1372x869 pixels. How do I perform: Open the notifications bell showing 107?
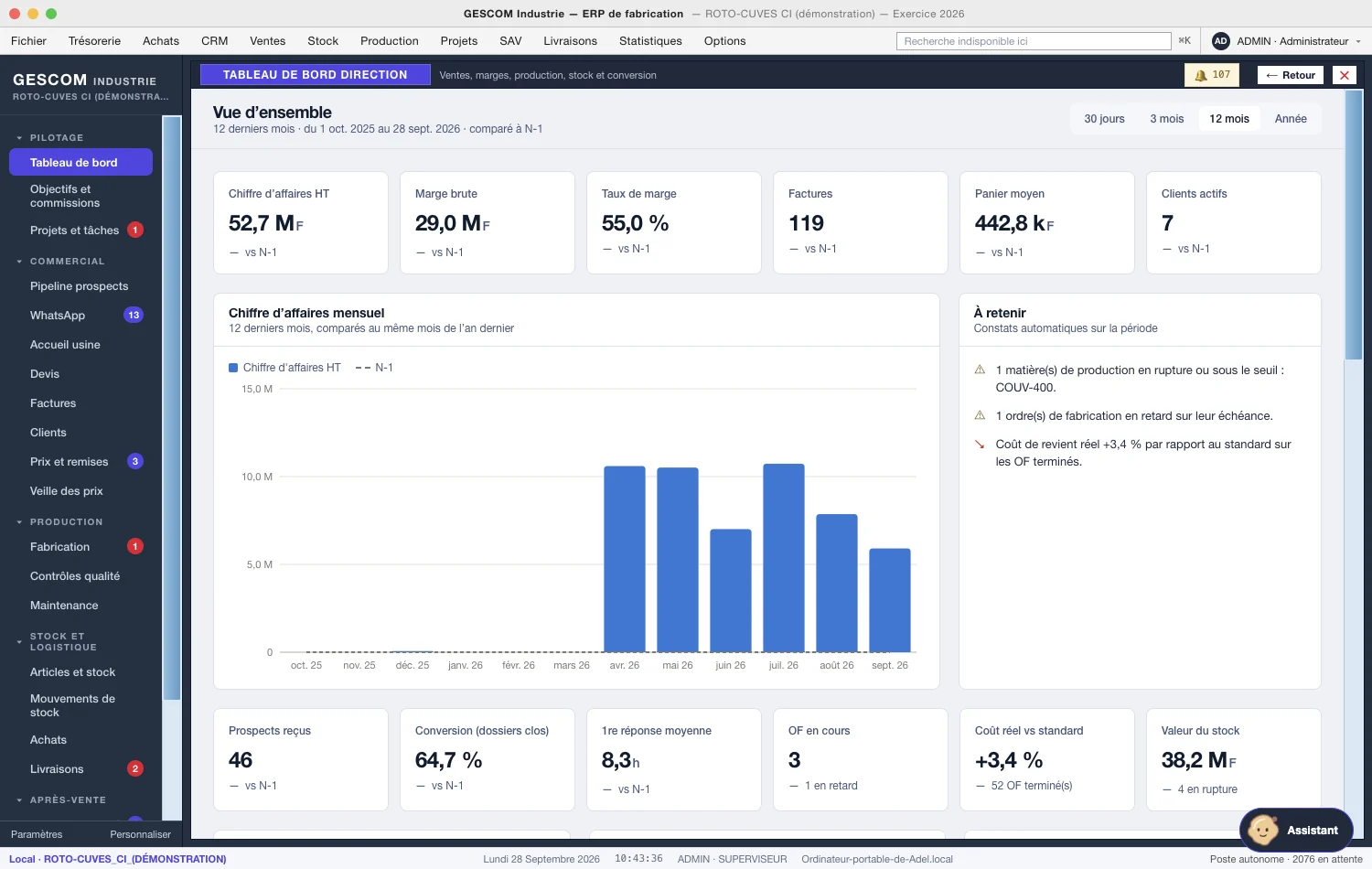click(x=1212, y=75)
